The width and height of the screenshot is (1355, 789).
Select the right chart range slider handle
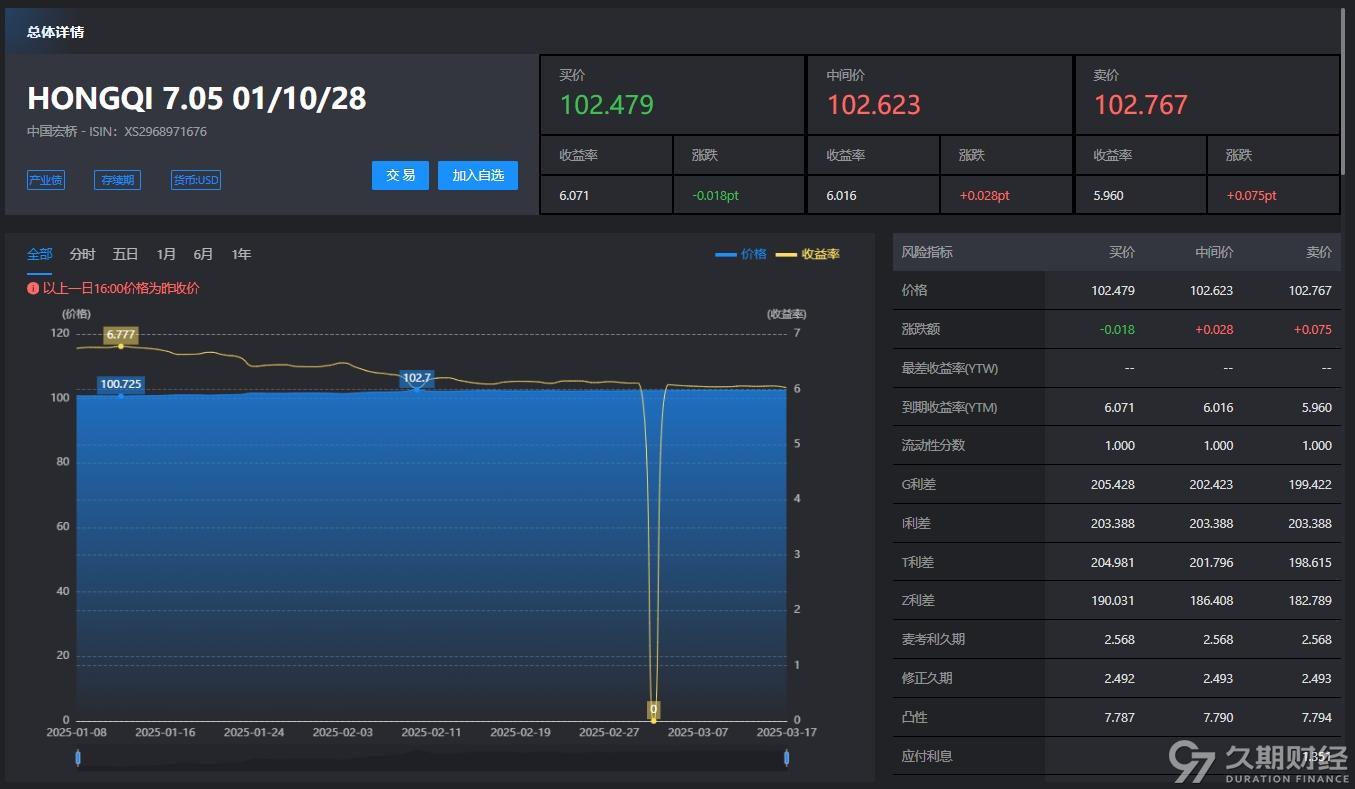click(787, 758)
